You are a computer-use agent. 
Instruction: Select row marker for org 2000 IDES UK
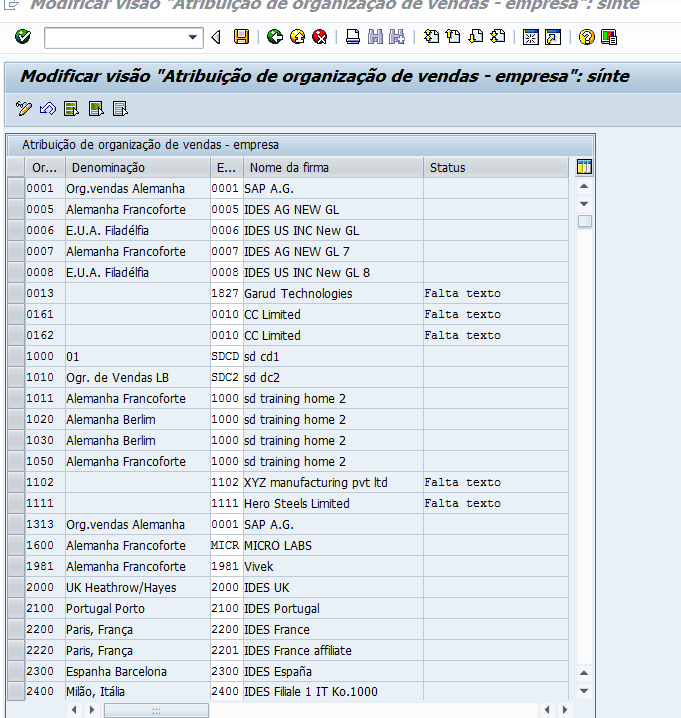point(16,587)
